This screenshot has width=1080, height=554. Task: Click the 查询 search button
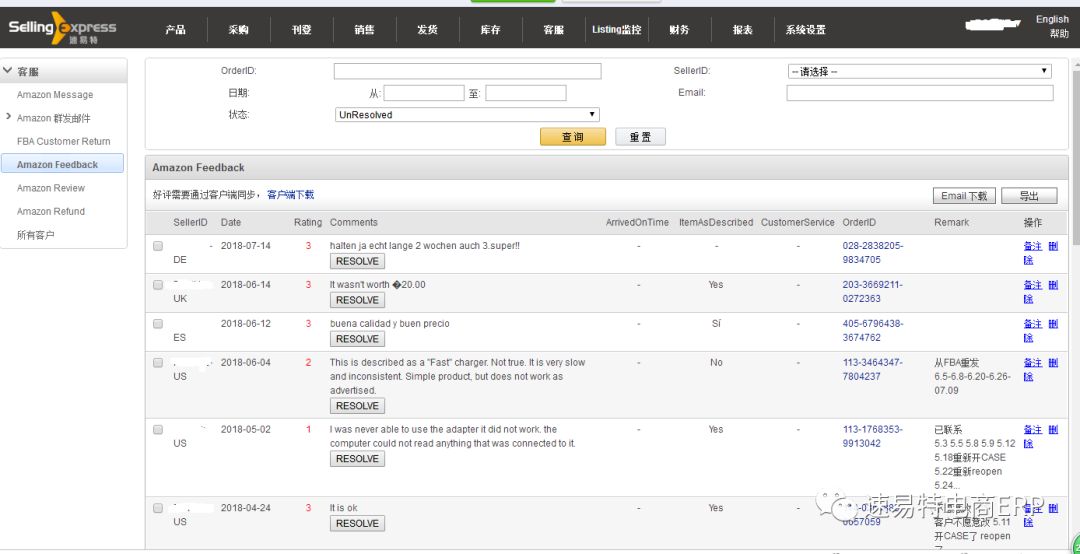pos(572,137)
